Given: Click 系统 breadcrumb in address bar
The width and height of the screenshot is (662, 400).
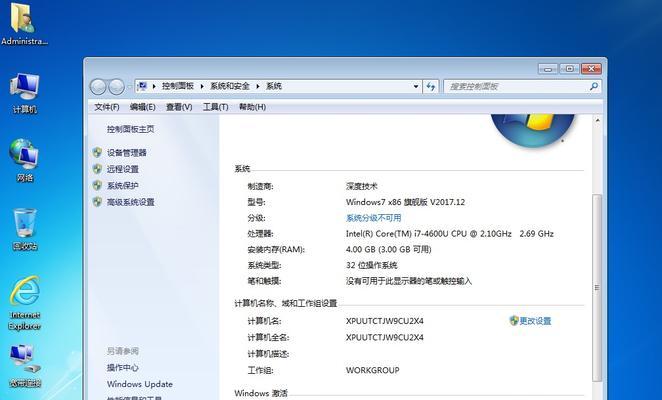Looking at the screenshot, I should pos(274,86).
